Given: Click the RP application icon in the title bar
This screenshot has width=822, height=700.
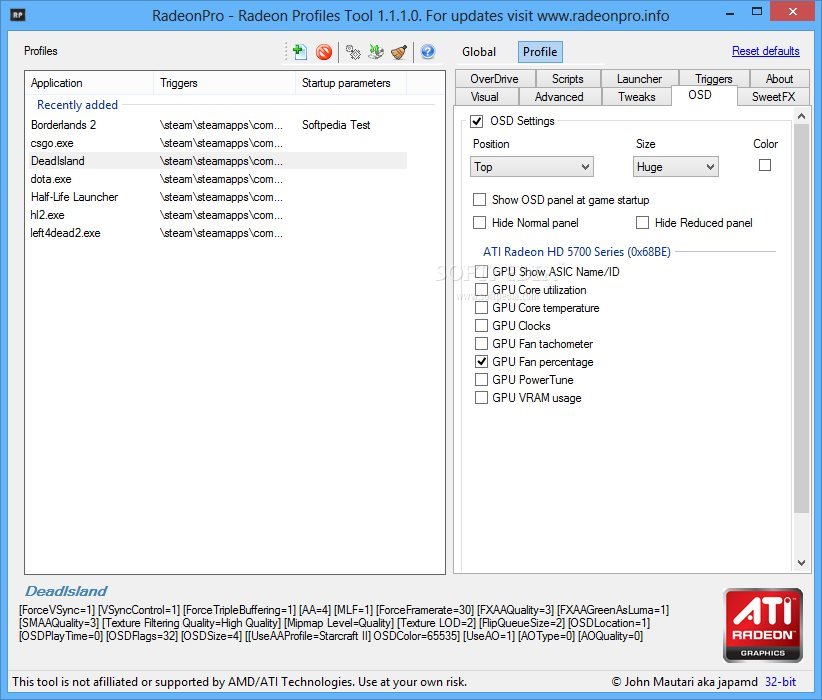Looking at the screenshot, I should [x=18, y=15].
